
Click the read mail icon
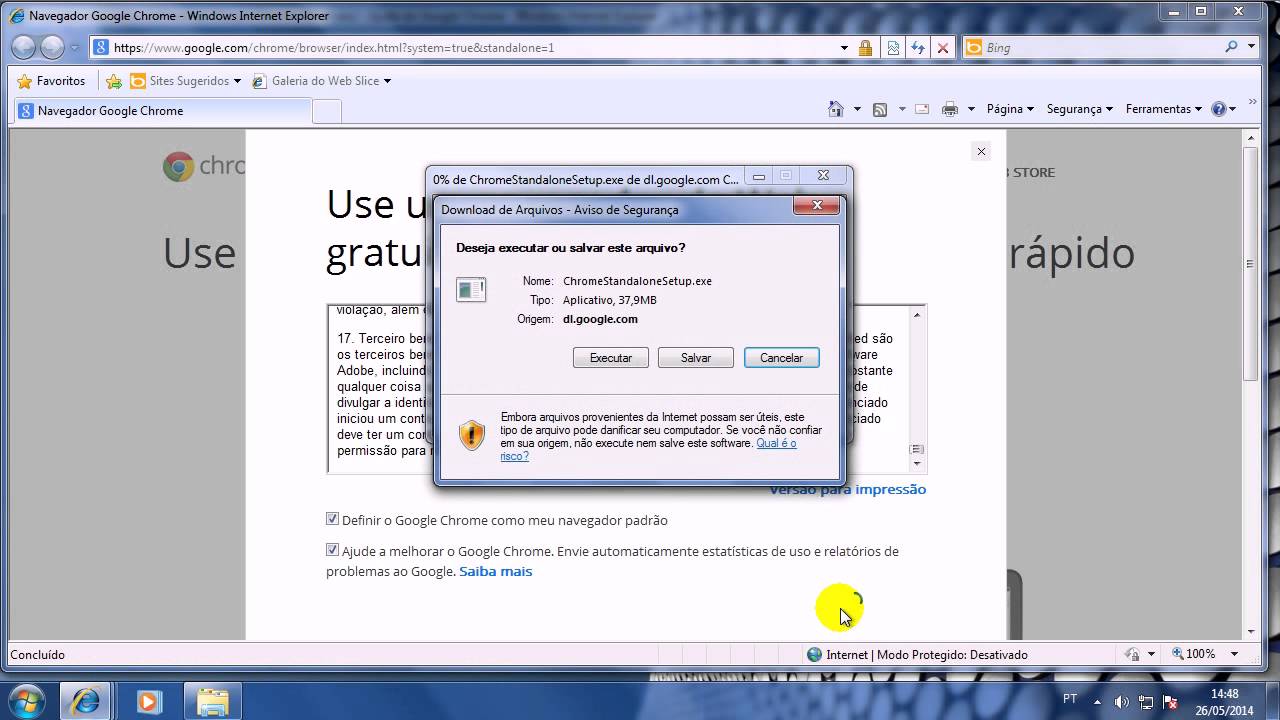922,109
